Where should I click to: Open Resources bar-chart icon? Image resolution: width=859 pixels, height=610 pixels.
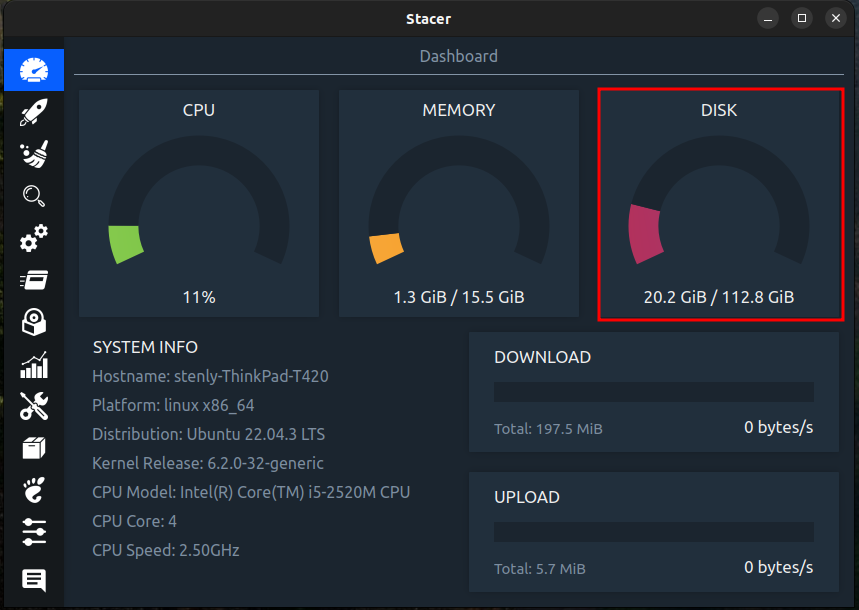[x=34, y=364]
